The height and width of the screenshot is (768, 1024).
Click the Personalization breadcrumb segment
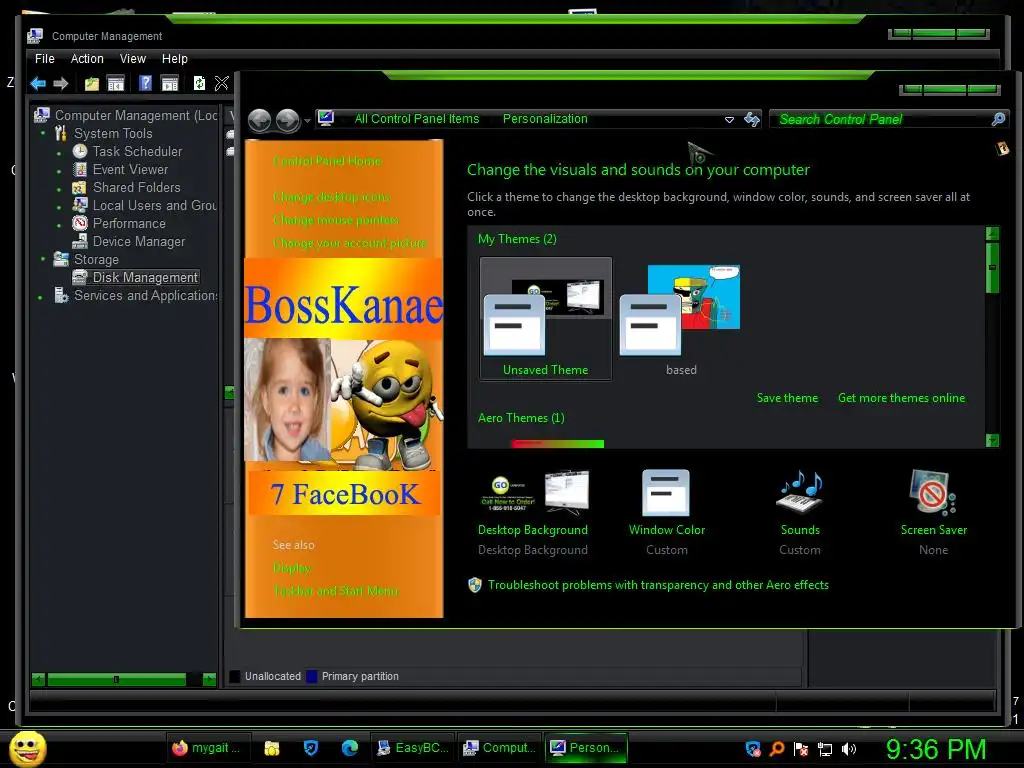pyautogui.click(x=545, y=119)
